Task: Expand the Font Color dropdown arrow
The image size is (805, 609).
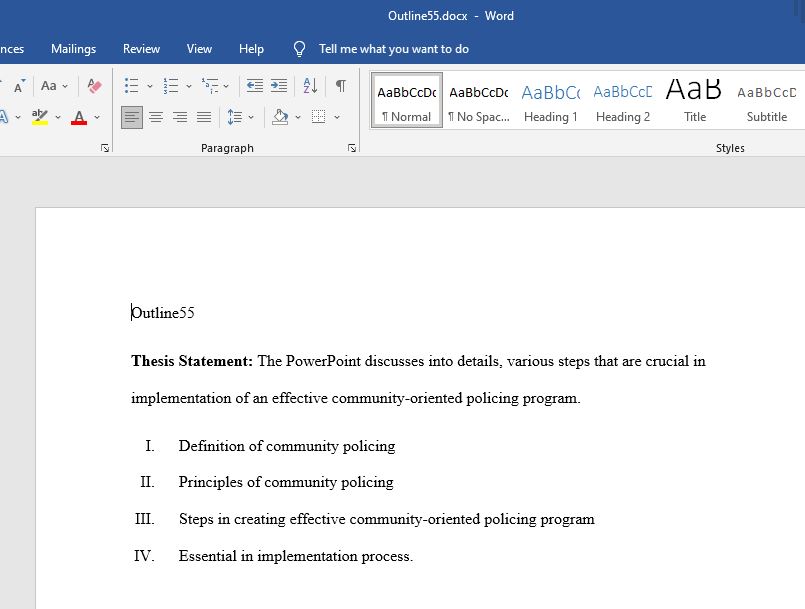Action: (x=97, y=118)
